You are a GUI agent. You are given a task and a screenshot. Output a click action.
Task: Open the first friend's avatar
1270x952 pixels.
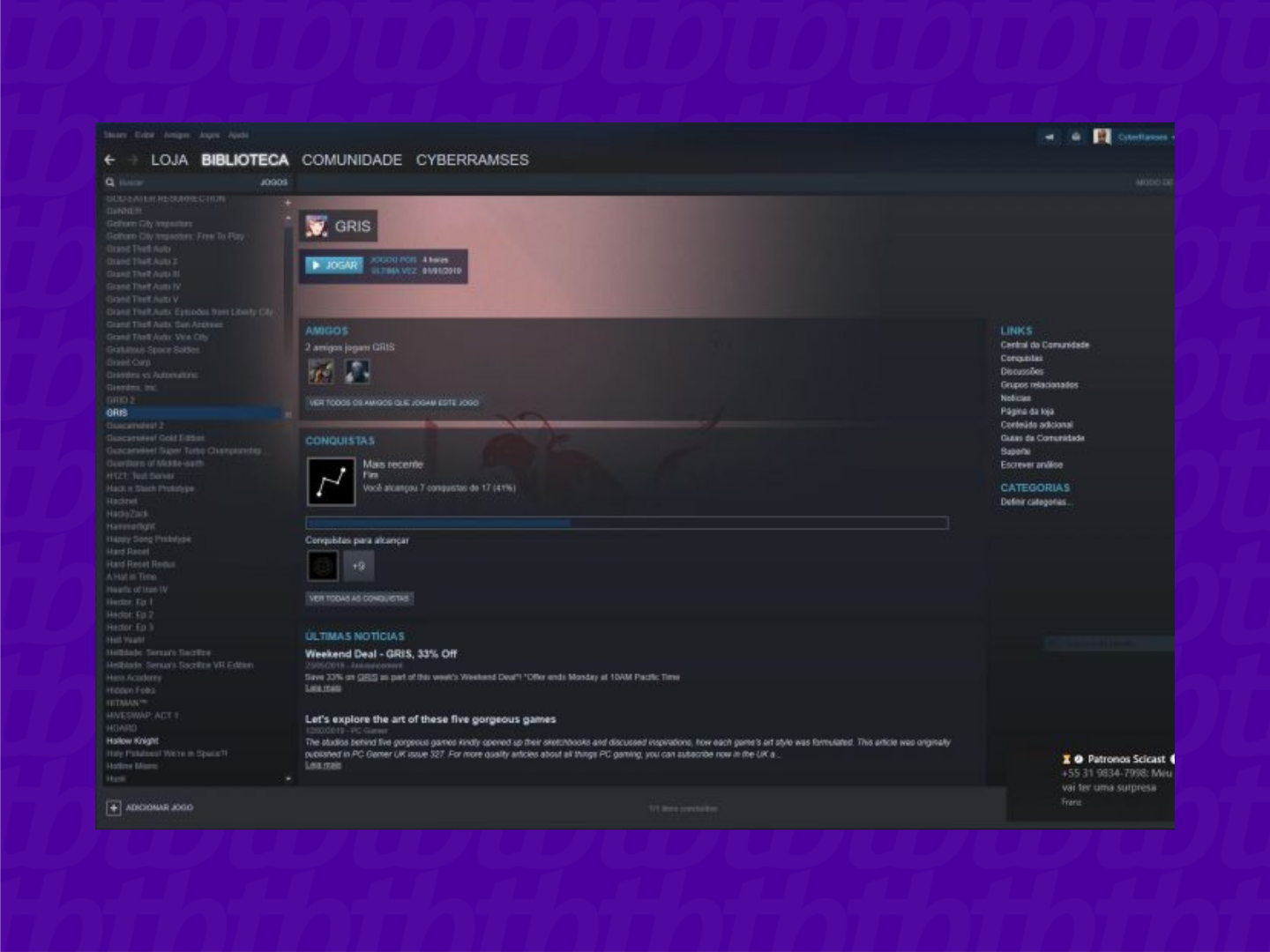[320, 371]
